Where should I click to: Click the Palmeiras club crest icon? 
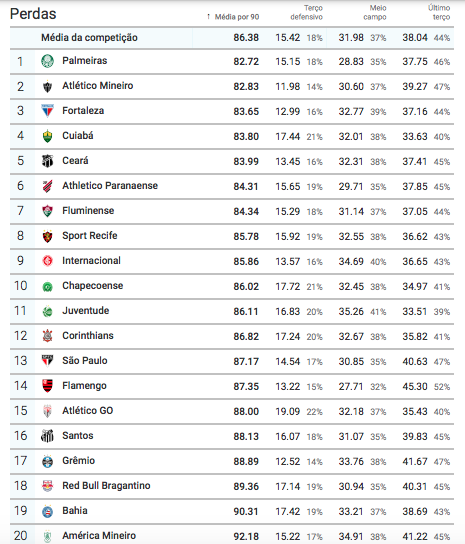click(x=48, y=61)
